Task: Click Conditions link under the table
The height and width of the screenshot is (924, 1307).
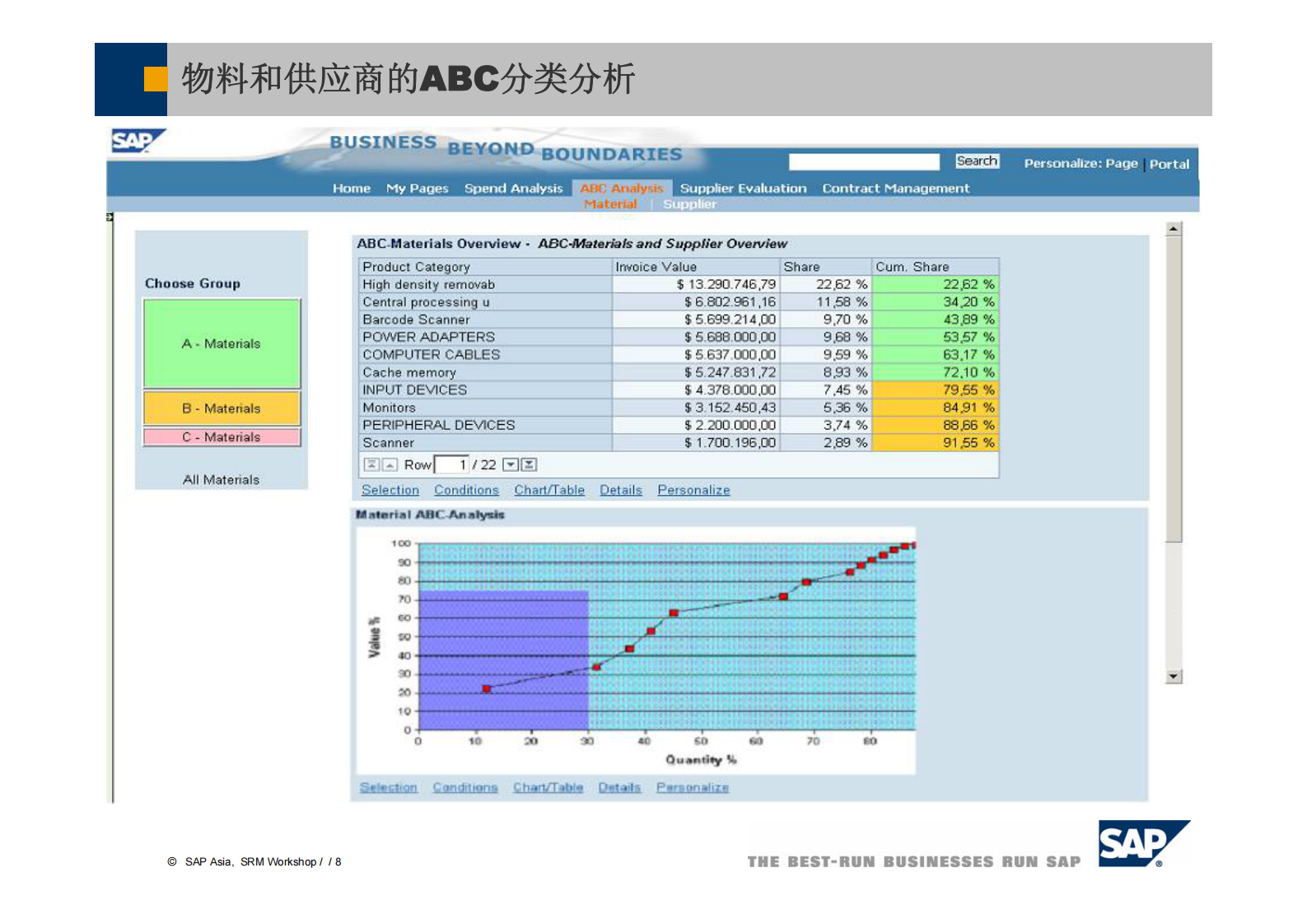Action: [x=466, y=490]
